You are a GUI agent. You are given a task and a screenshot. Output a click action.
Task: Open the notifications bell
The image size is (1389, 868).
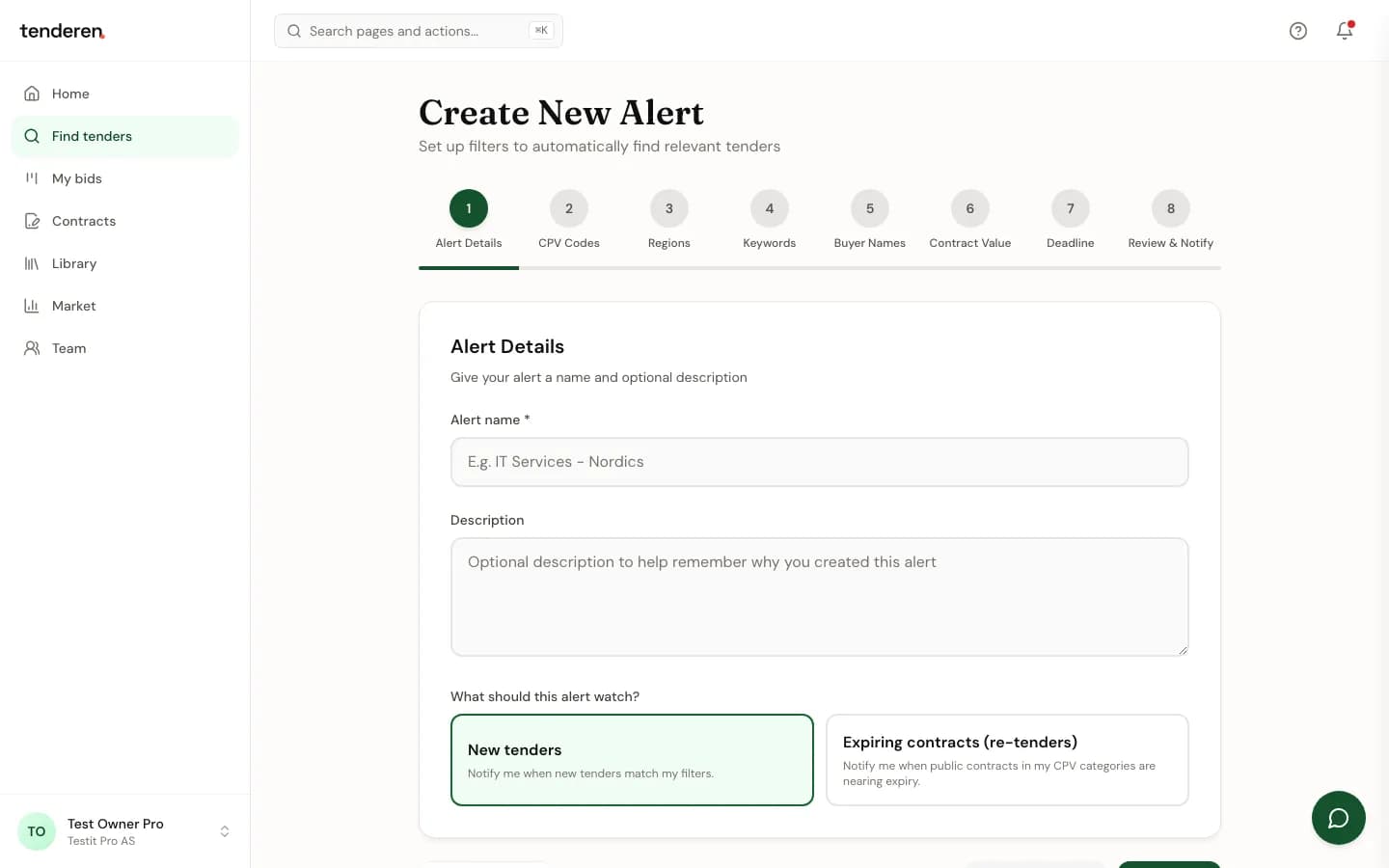[1345, 31]
